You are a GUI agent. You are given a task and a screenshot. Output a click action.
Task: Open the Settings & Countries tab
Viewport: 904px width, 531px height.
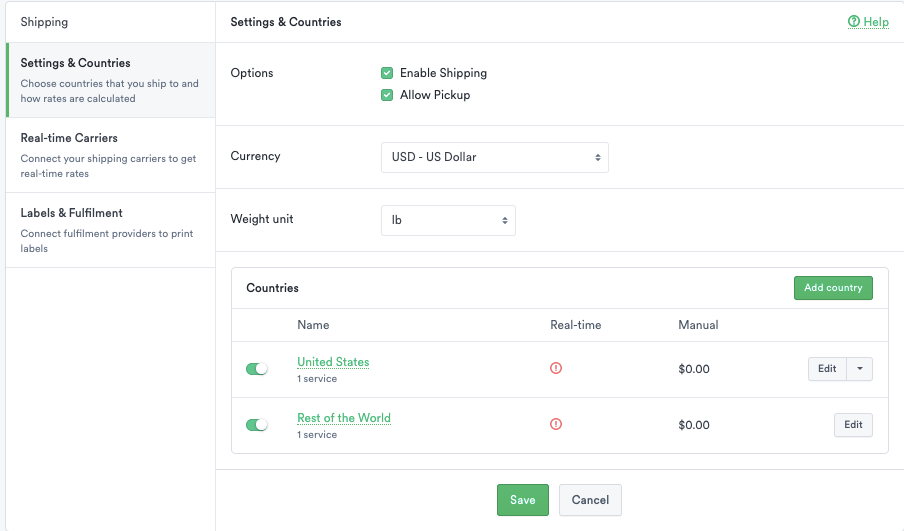click(x=110, y=80)
